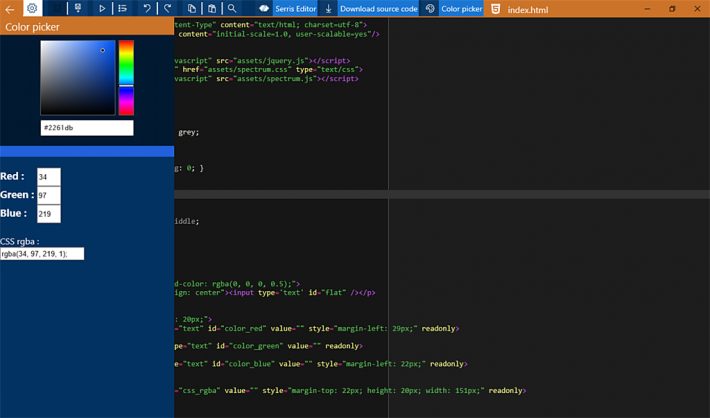Click the dark square icon beside the gear

tap(57, 8)
